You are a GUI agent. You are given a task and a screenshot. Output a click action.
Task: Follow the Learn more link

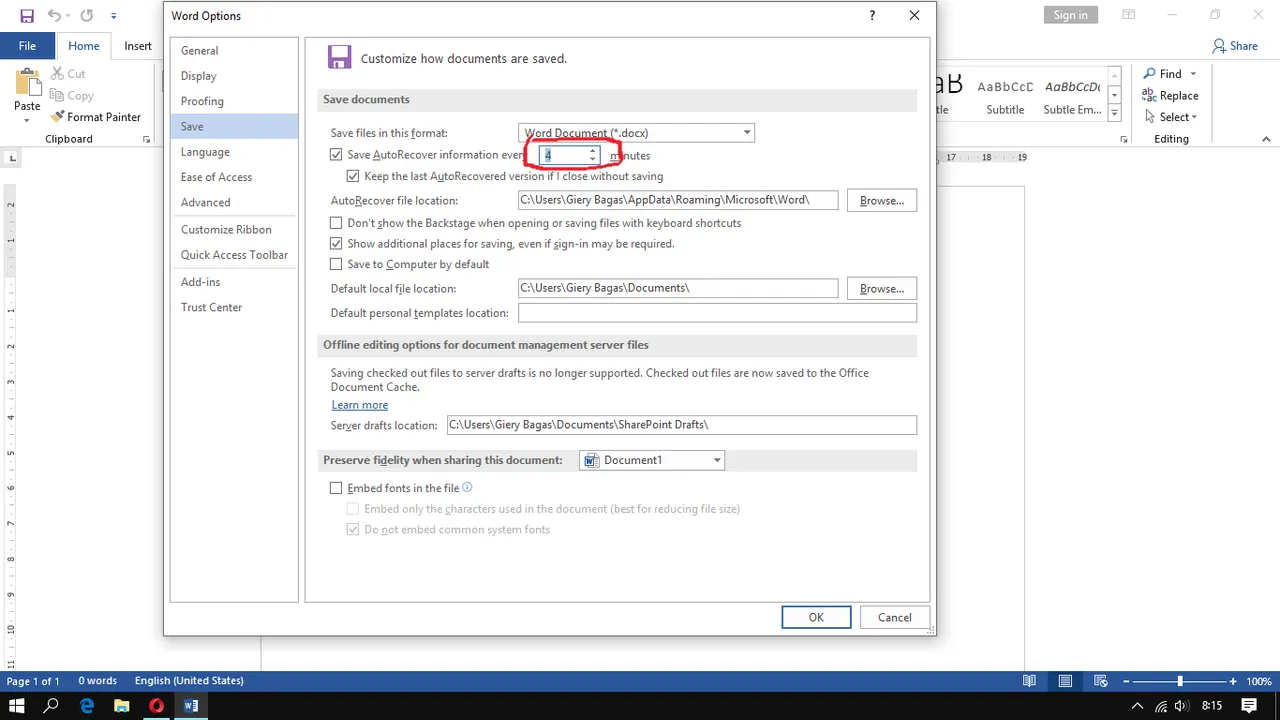click(x=360, y=405)
